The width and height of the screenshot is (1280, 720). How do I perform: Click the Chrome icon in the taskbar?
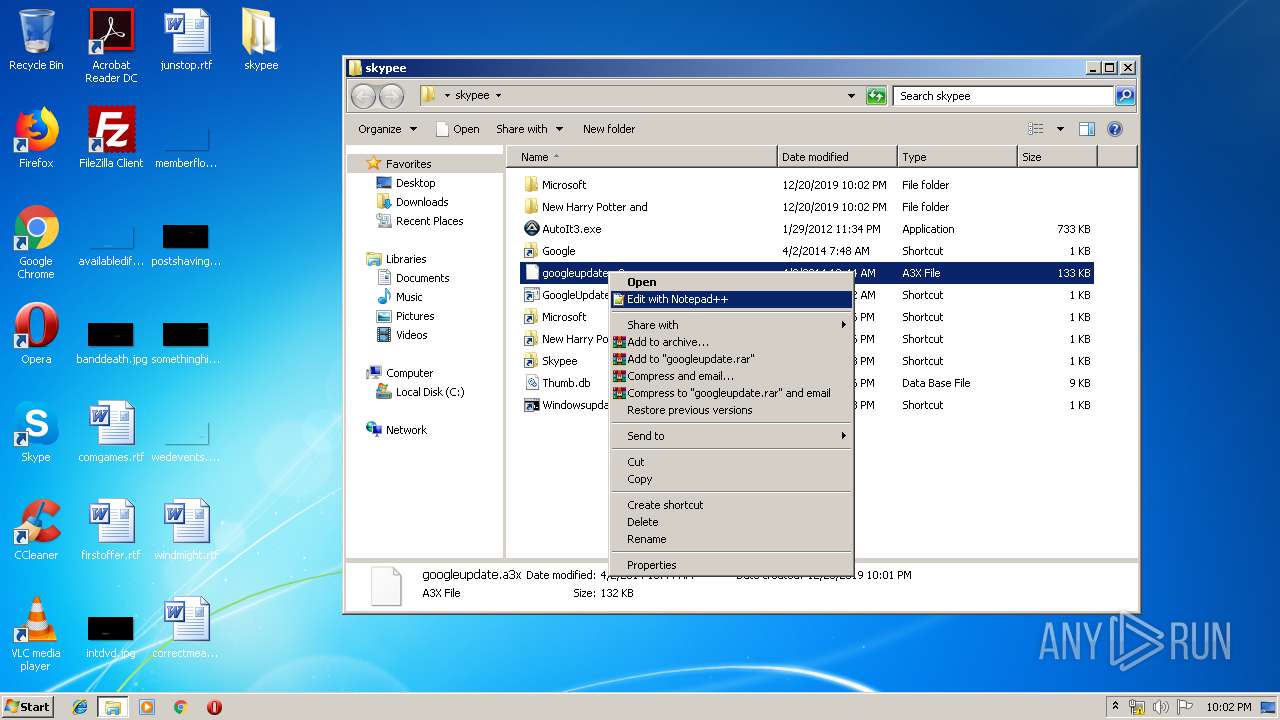click(180, 707)
